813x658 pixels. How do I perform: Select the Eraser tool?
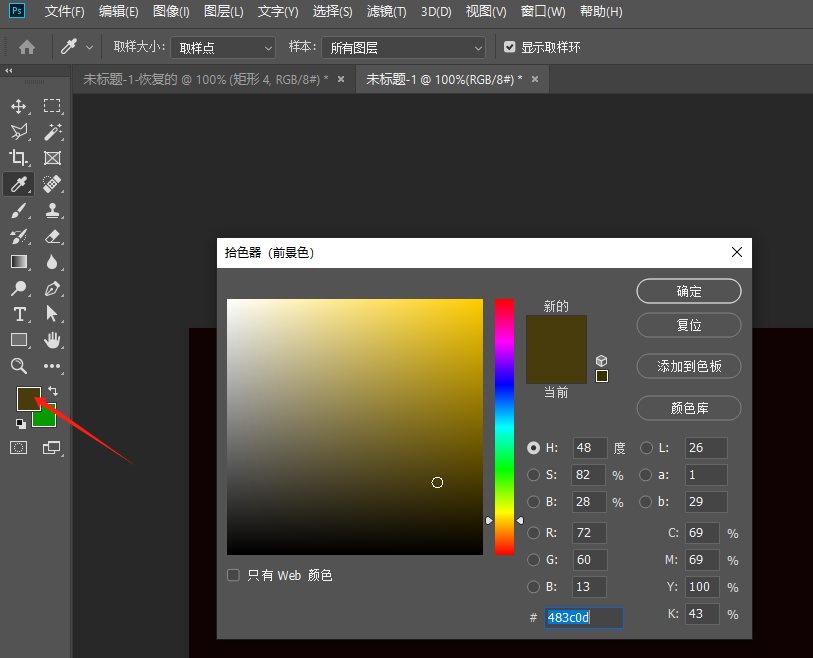tap(52, 237)
